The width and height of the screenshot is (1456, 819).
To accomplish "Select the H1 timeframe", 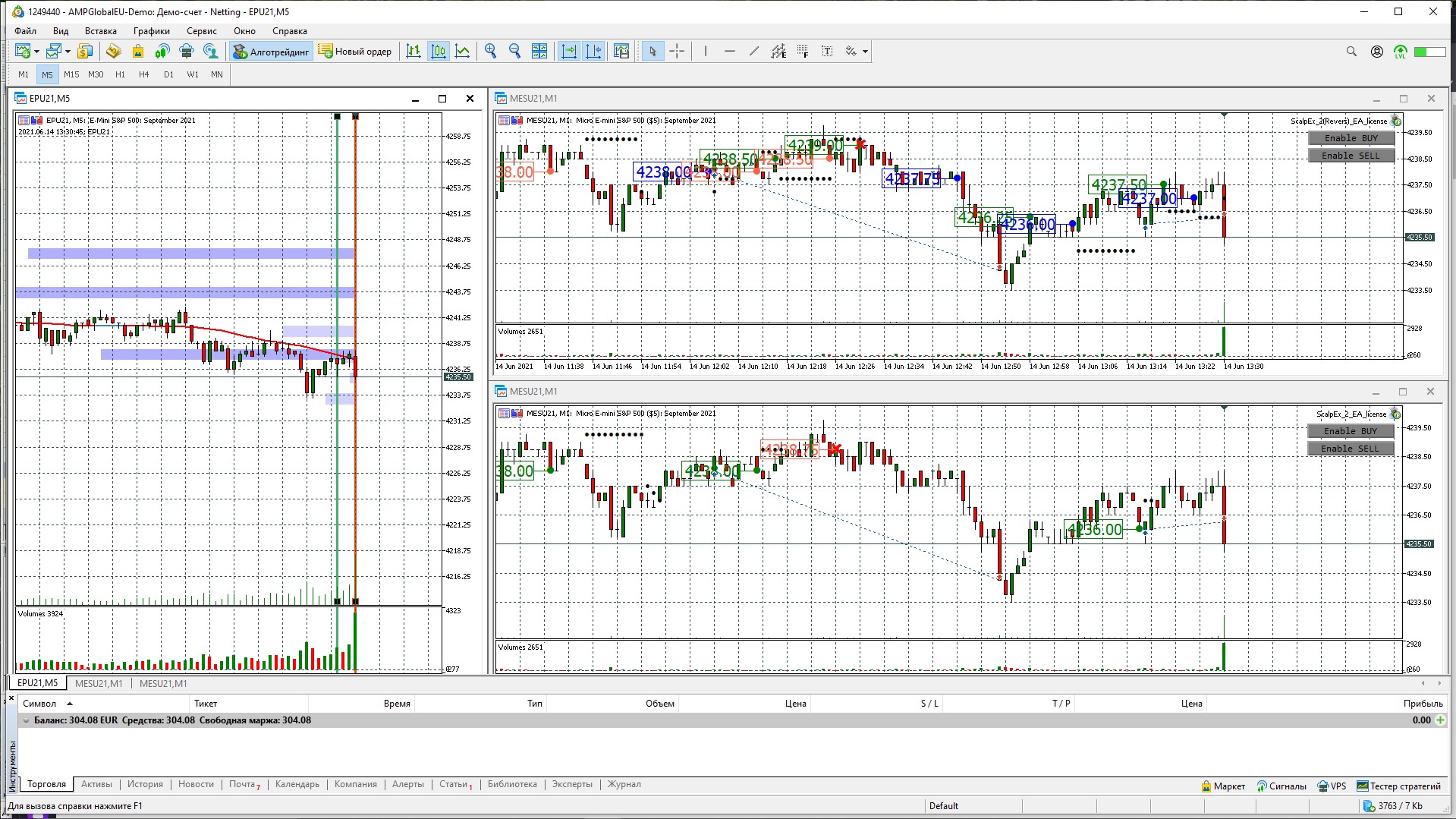I will pyautogui.click(x=120, y=74).
